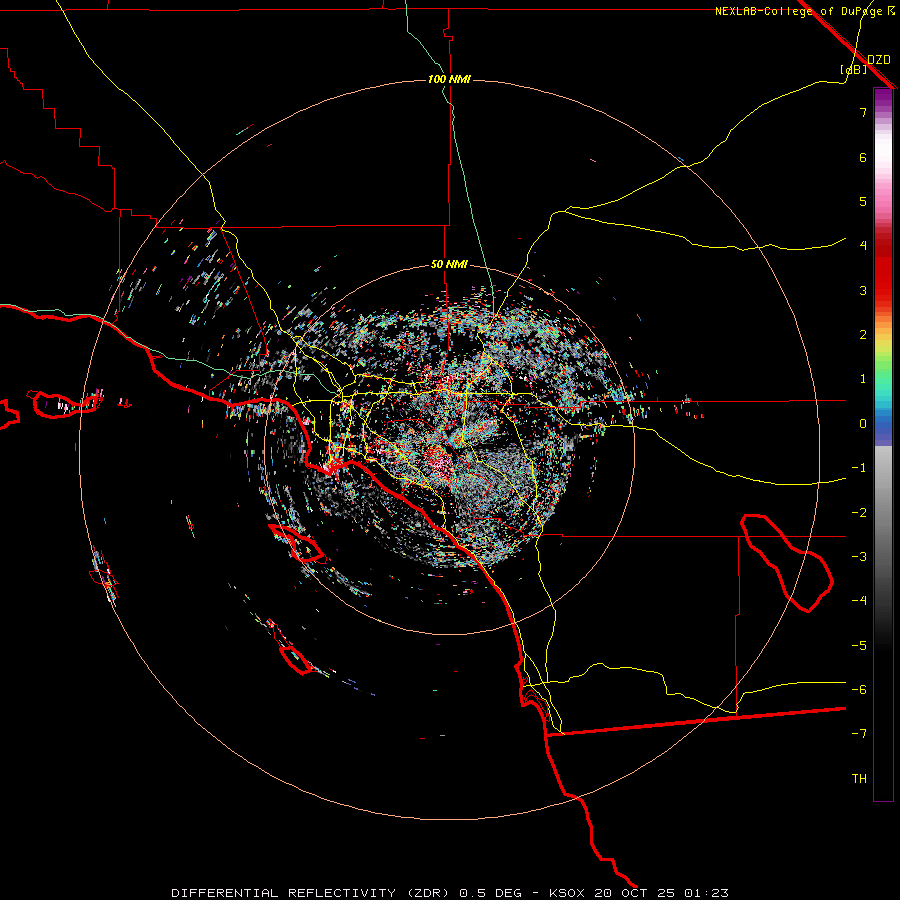The width and height of the screenshot is (900, 900).
Task: Click the -5 value on color scale
Action: [859, 645]
